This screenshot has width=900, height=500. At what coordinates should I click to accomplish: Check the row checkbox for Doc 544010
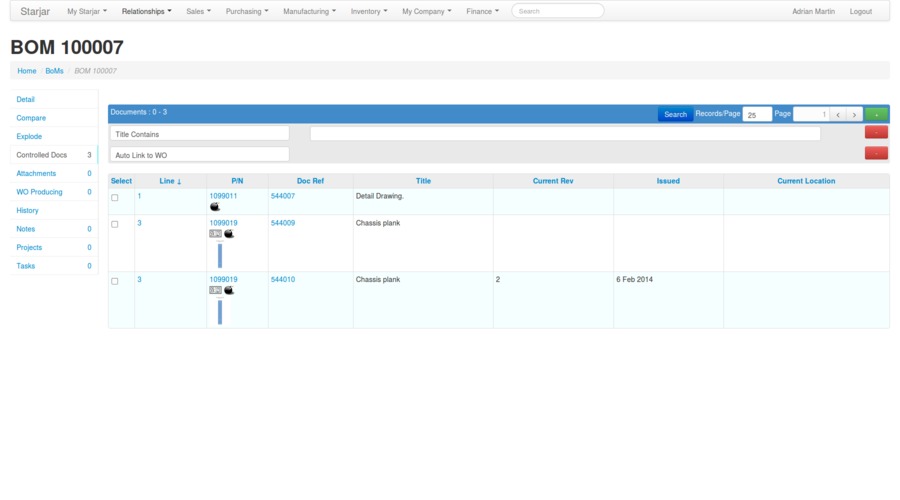pyautogui.click(x=115, y=282)
